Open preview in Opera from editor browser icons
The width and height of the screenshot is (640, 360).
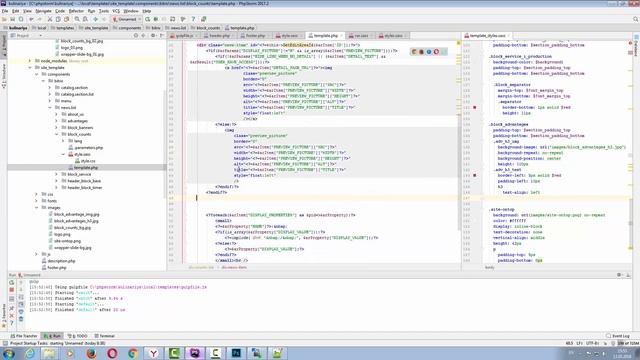tap(436, 52)
